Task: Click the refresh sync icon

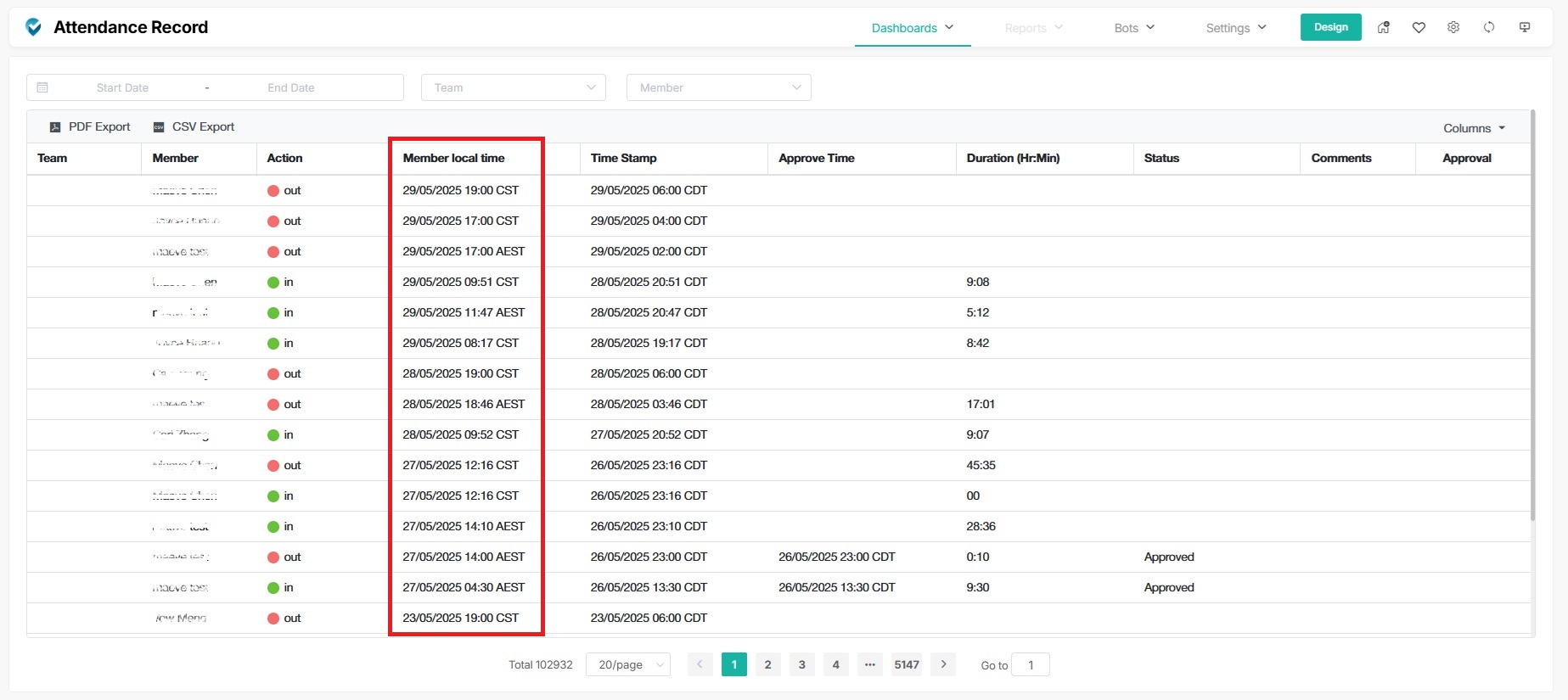Action: click(x=1489, y=27)
